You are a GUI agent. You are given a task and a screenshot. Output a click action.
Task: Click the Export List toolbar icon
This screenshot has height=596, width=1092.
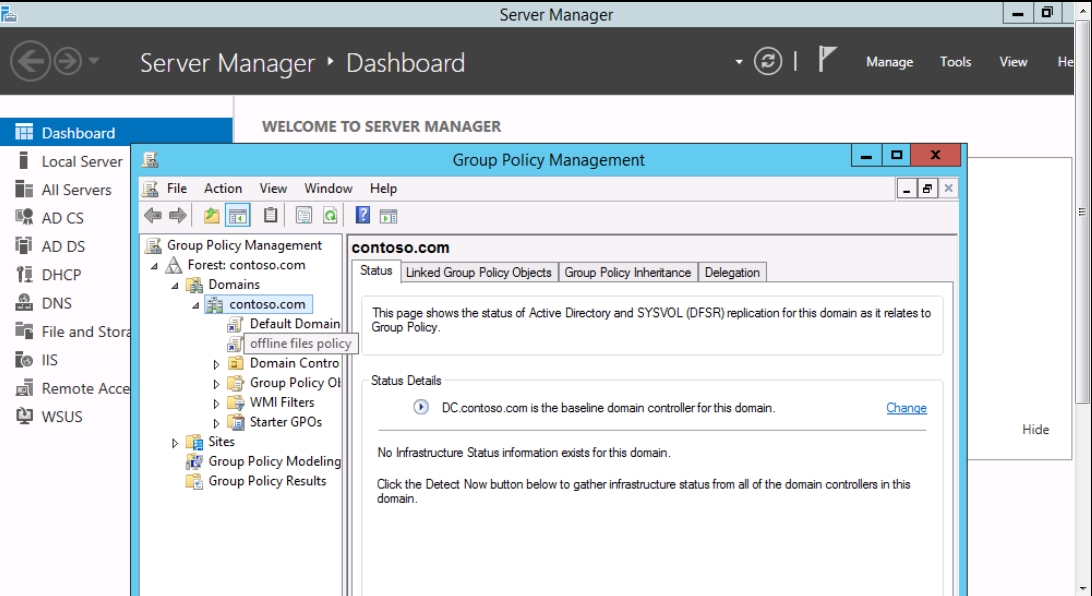click(x=303, y=215)
